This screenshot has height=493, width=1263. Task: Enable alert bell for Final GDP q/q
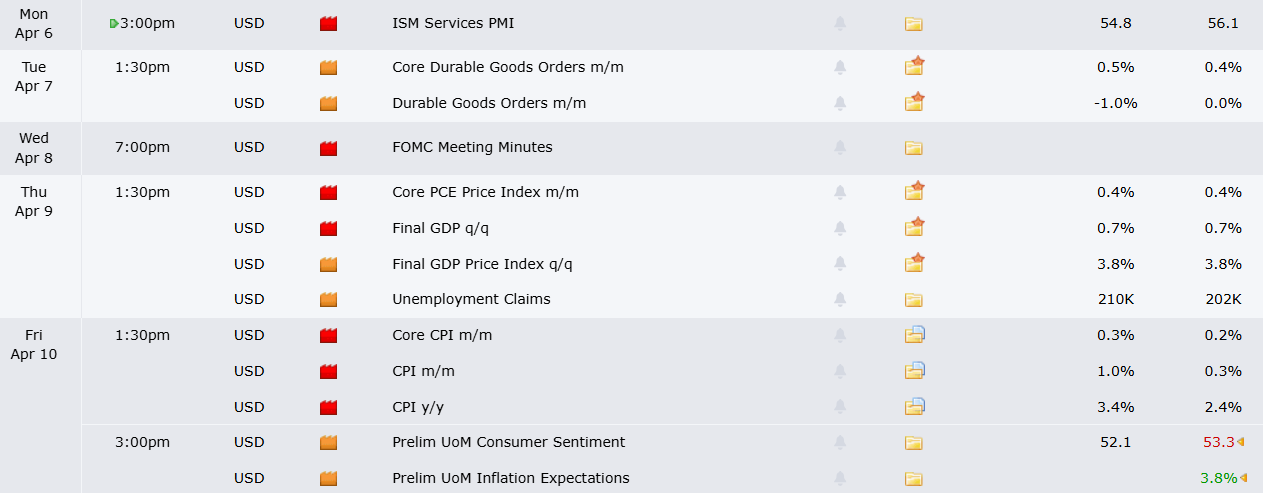click(x=840, y=229)
